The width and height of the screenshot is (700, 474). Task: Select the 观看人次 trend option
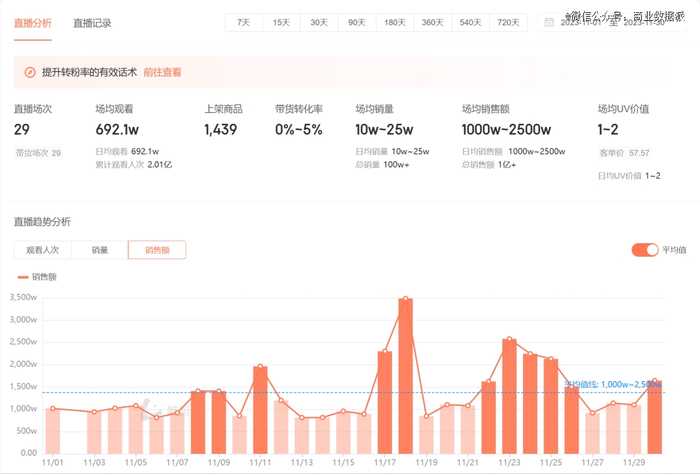[42, 250]
